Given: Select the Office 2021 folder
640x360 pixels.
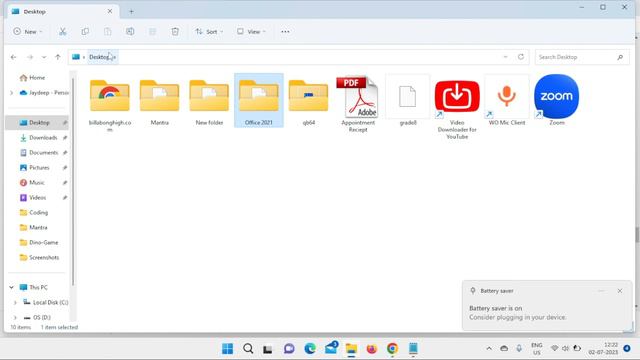Looking at the screenshot, I should point(259,100).
